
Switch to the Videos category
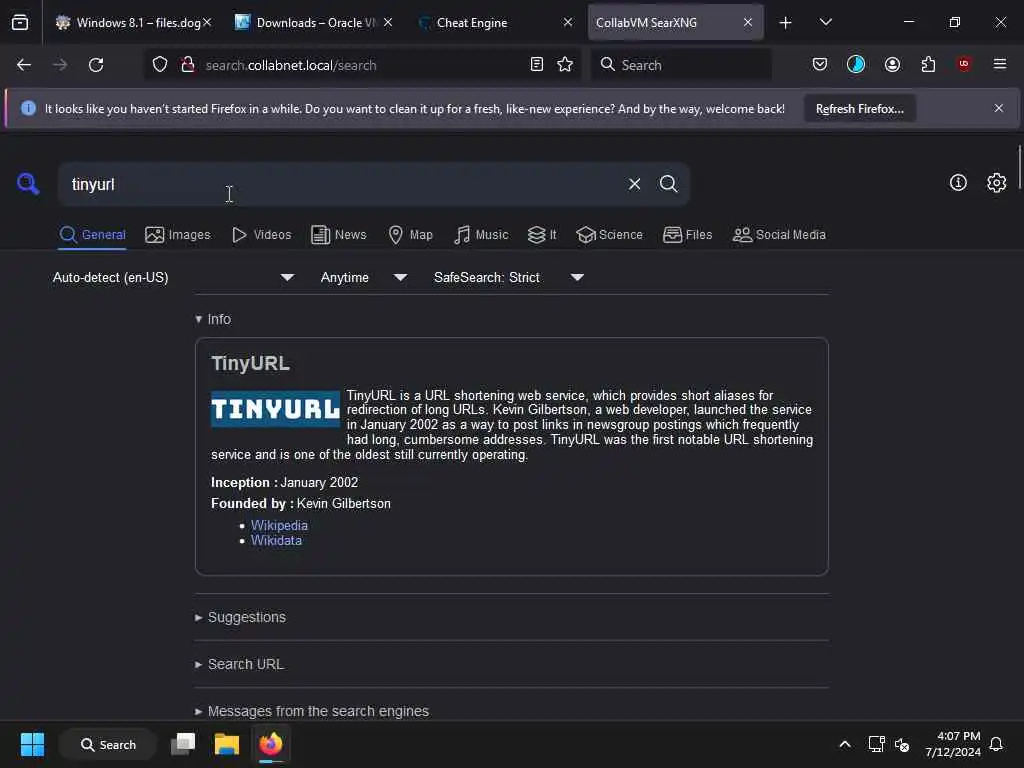tap(262, 235)
